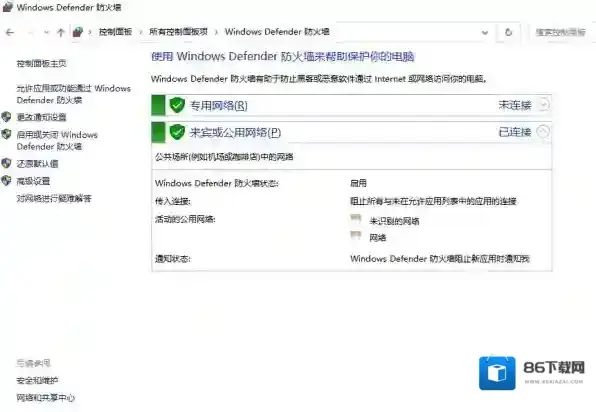Screen dimensions: 596x412
Task: Open 安全和维护 link
Action: click(x=37, y=380)
